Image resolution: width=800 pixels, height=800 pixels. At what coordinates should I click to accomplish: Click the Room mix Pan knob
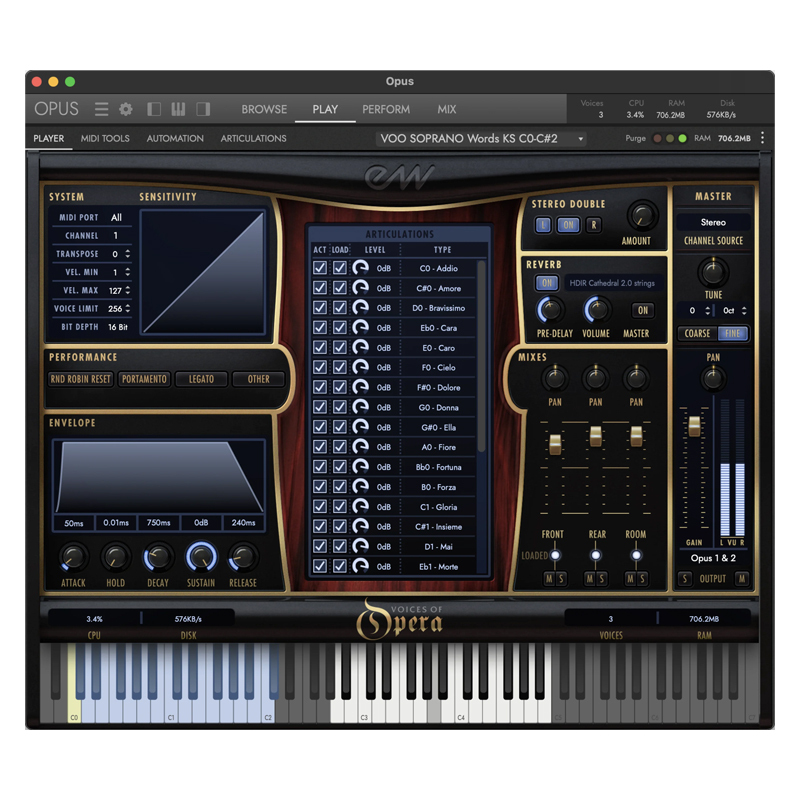click(x=636, y=378)
